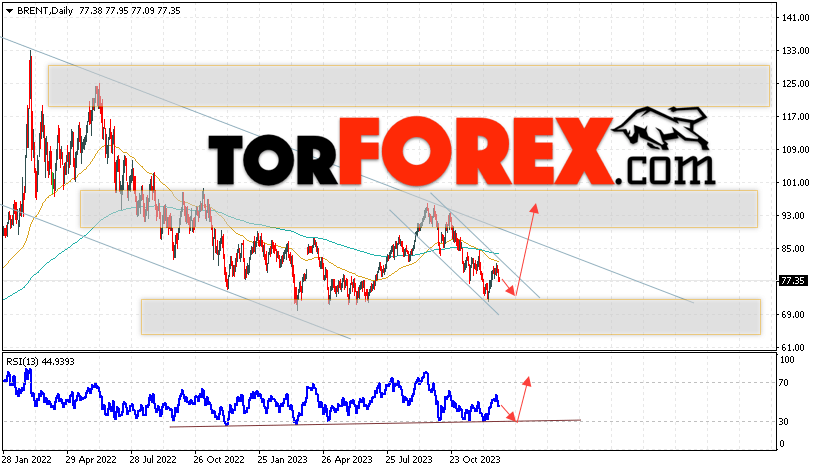Click the RSI scale label 100
This screenshot has width=816, height=471.
[787, 360]
